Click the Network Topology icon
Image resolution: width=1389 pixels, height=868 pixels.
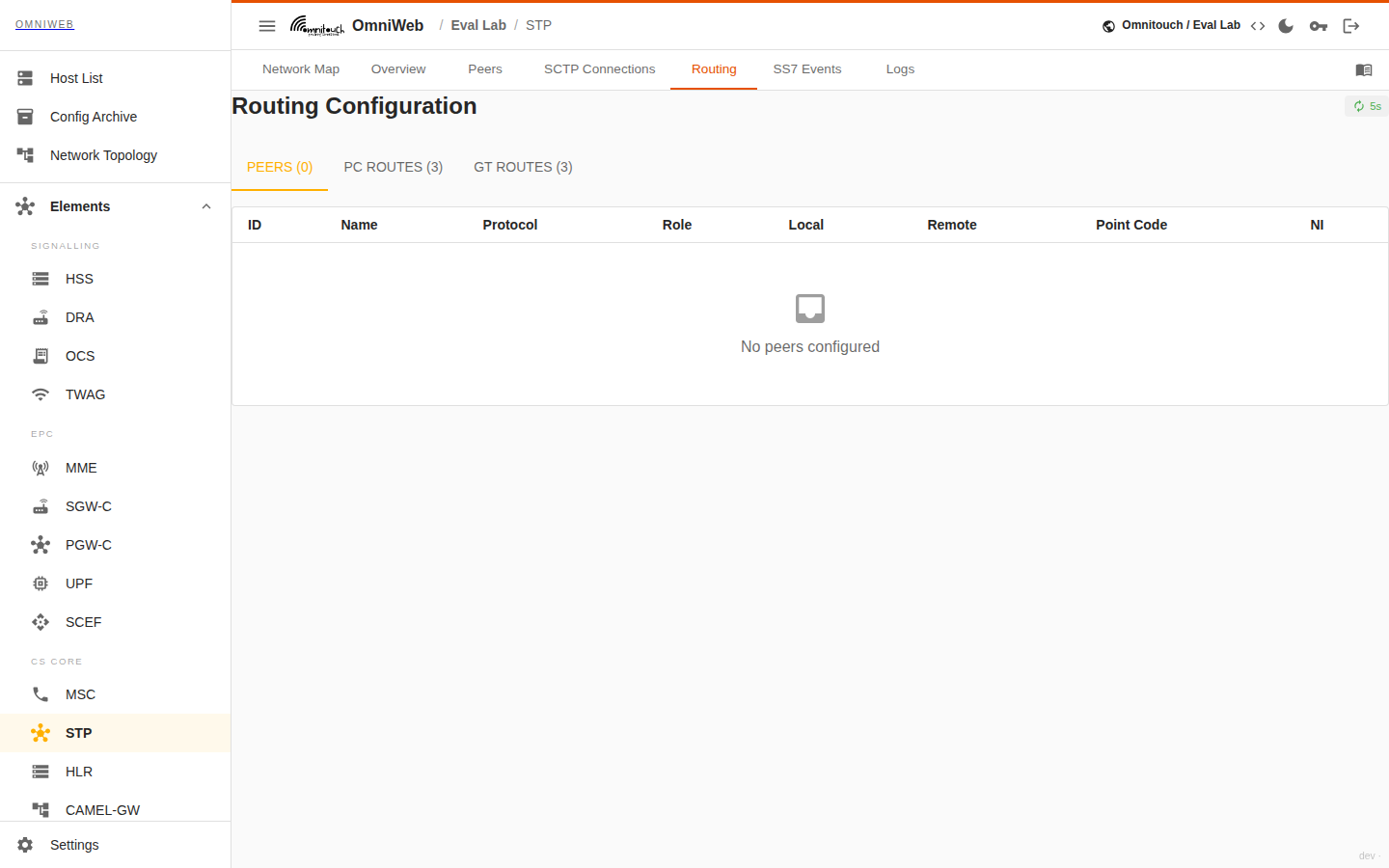coord(25,155)
